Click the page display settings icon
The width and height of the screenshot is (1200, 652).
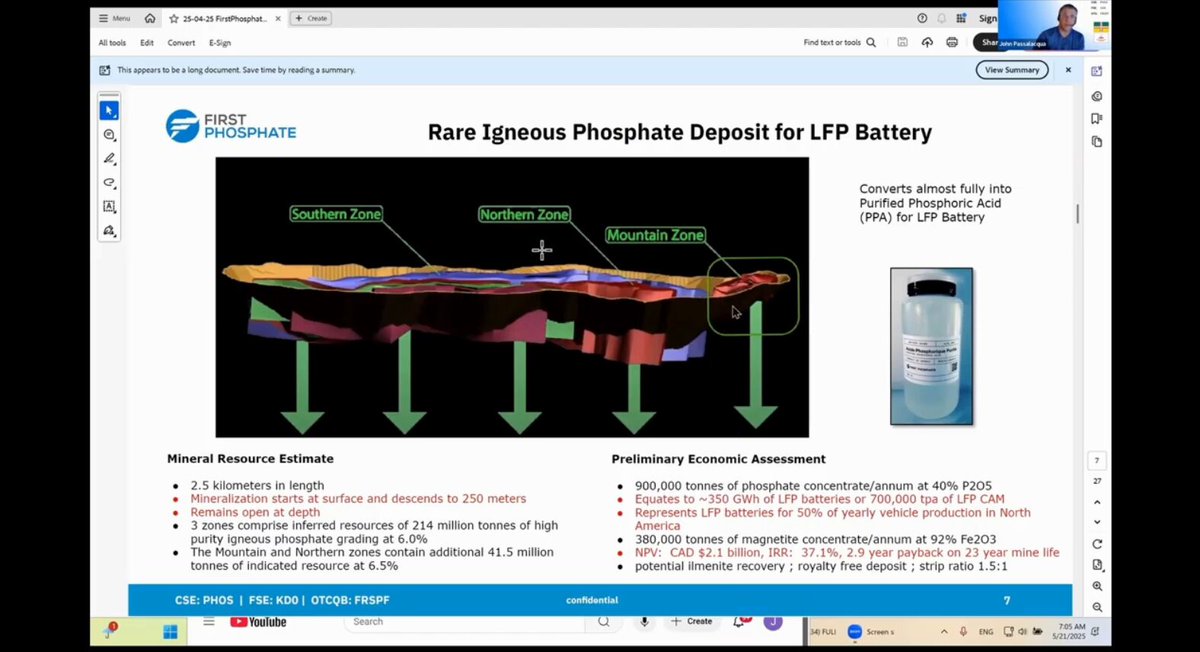[1097, 565]
